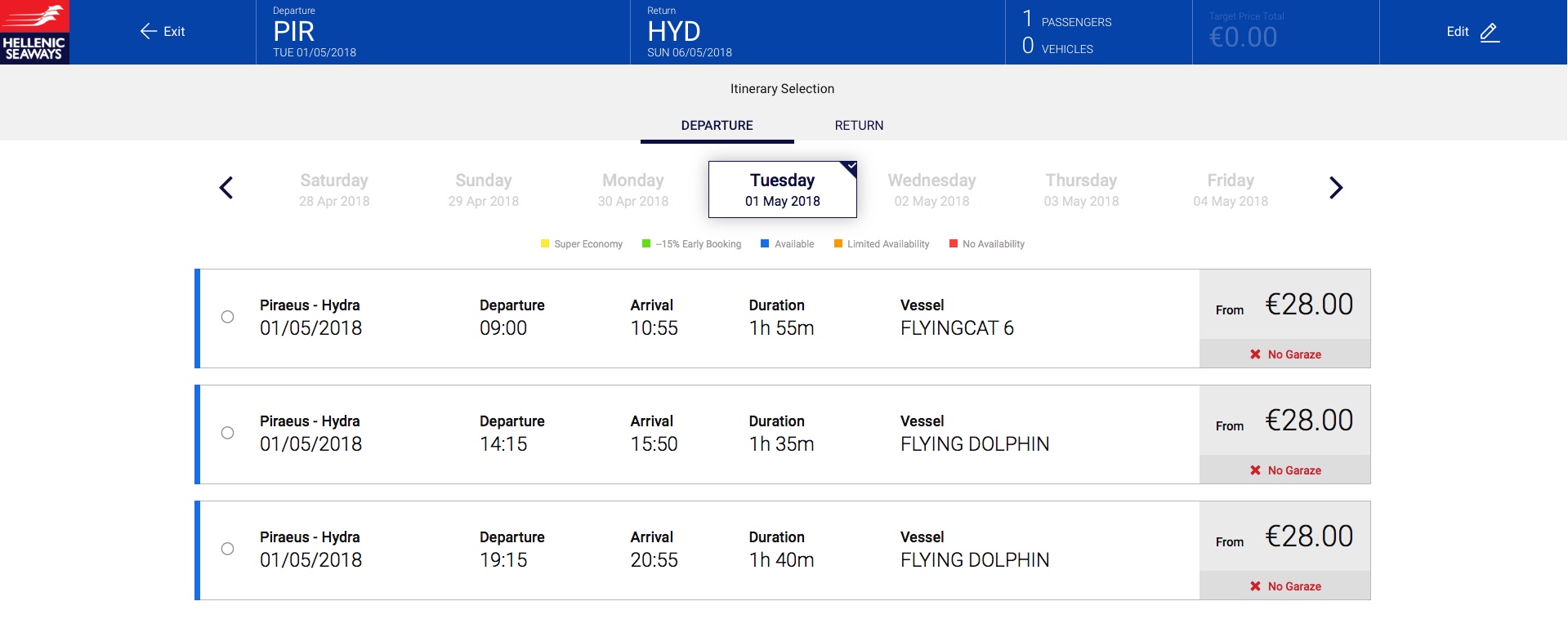Select the 19:15 Flying Dolphin itinerary radio button
Screen dimensions: 1568x628
point(228,549)
